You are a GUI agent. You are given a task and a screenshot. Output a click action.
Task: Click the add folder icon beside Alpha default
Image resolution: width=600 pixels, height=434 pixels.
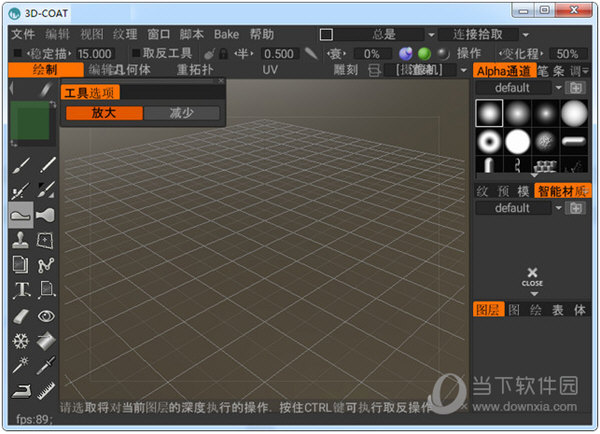tap(575, 87)
